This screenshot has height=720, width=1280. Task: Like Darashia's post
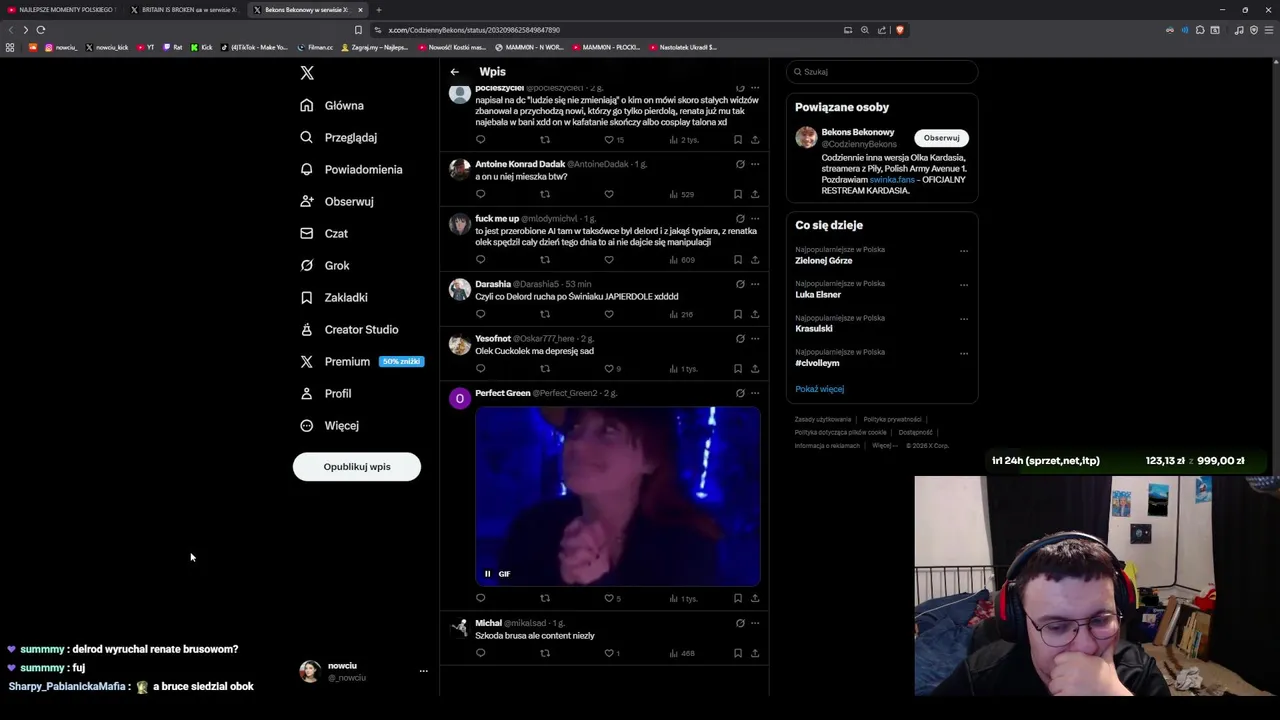[x=608, y=314]
